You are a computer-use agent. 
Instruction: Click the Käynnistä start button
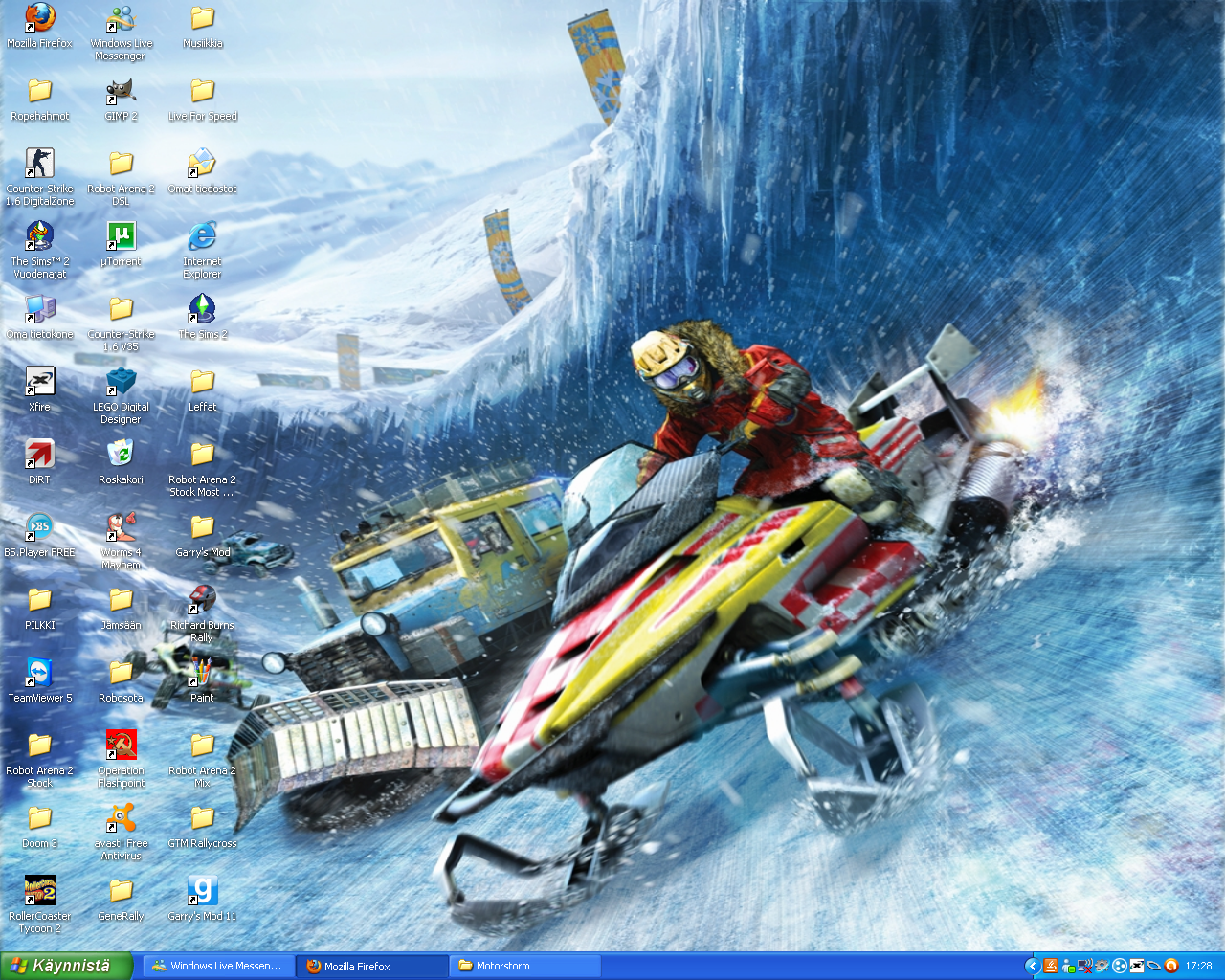(x=65, y=966)
